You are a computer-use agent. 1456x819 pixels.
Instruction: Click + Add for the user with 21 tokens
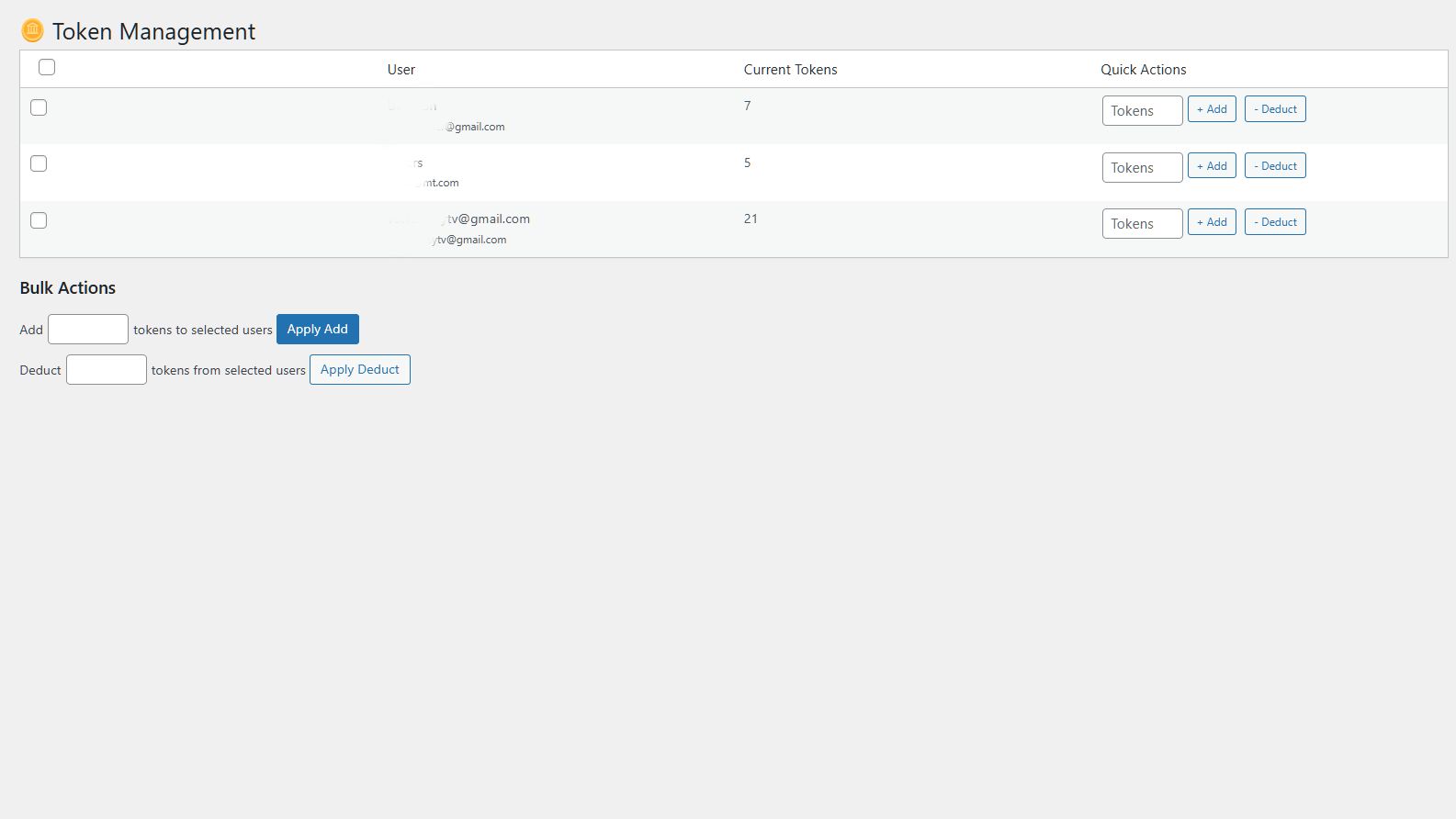(x=1212, y=222)
